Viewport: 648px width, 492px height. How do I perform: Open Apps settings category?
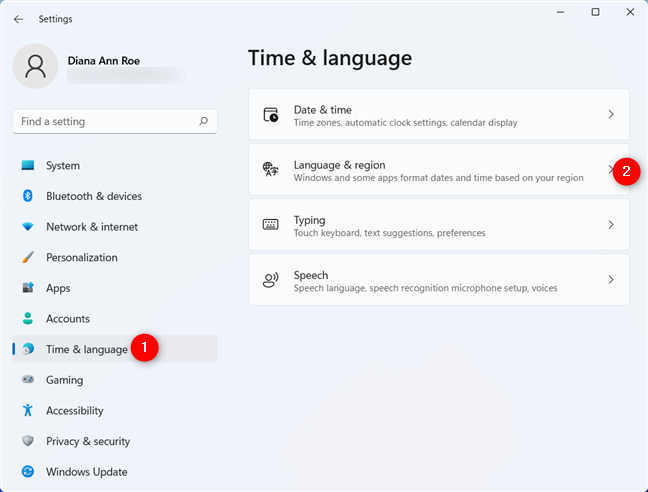click(x=115, y=288)
